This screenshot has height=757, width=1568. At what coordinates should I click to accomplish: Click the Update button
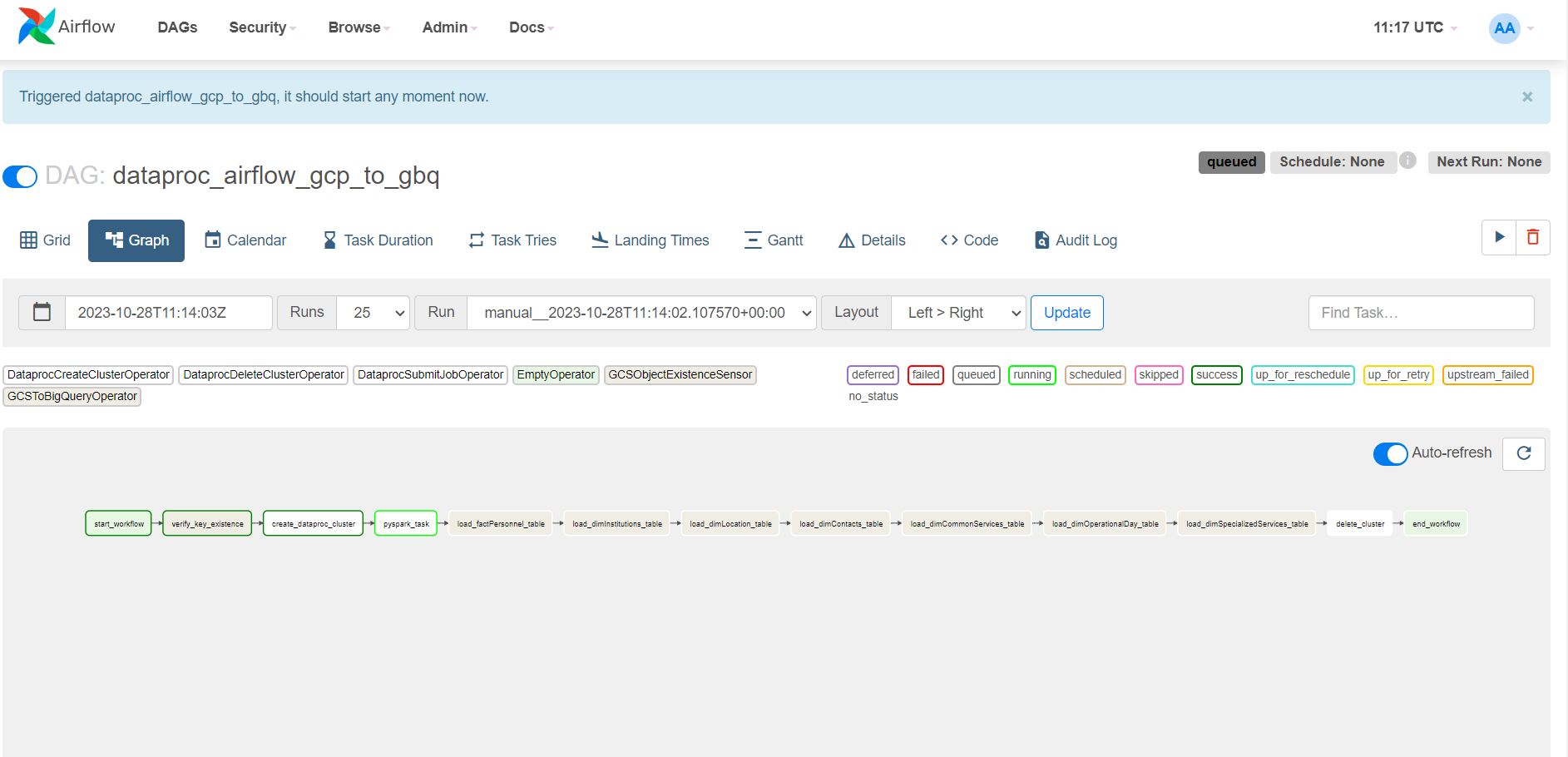pyautogui.click(x=1066, y=313)
